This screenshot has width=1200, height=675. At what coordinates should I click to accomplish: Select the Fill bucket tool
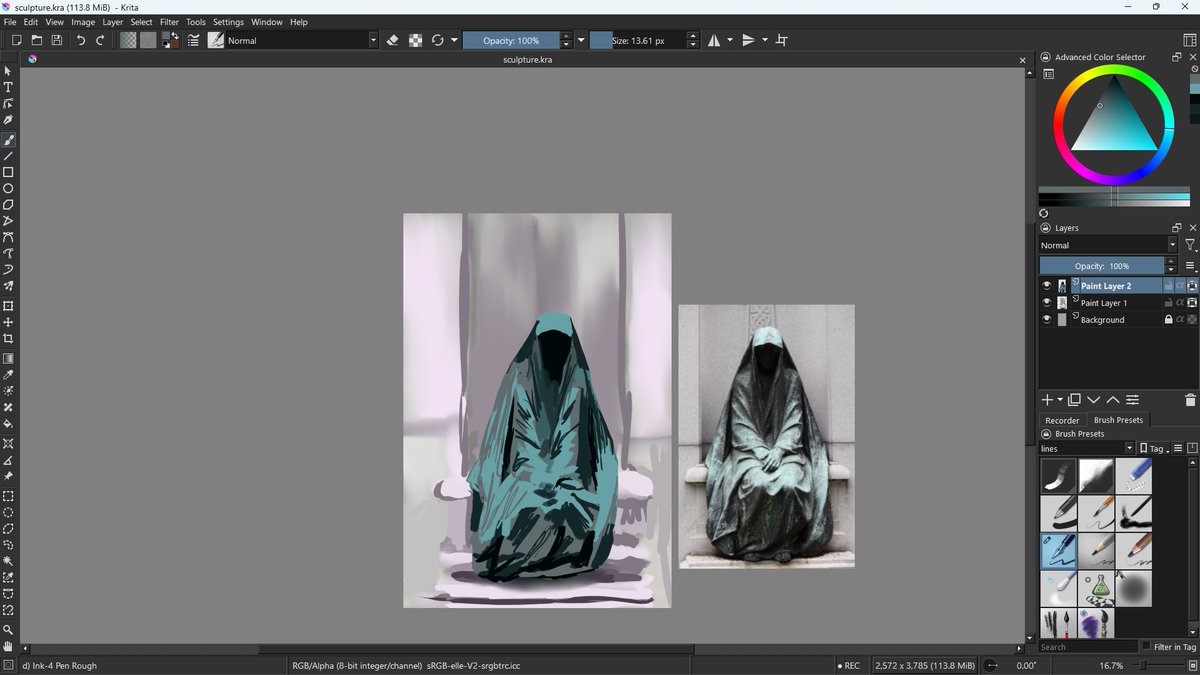point(8,423)
